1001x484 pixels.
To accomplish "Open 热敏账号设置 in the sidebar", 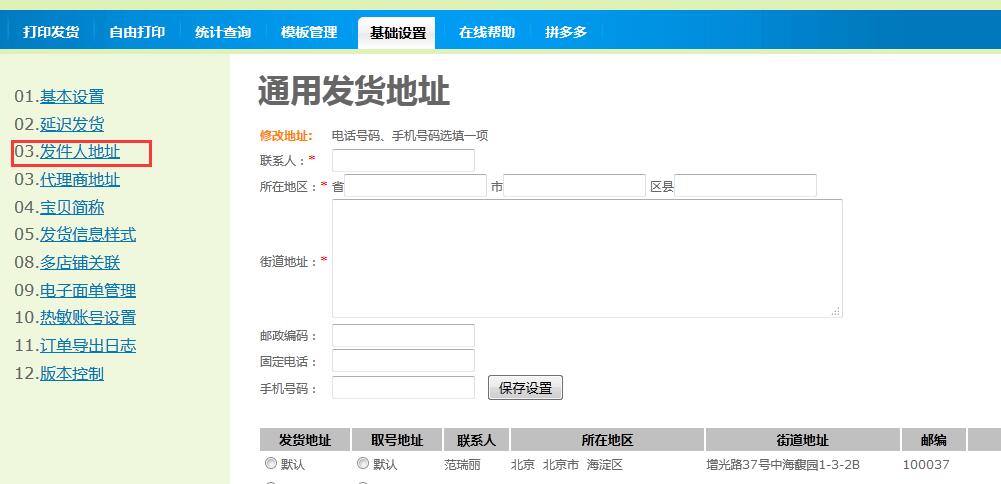I will tap(88, 318).
